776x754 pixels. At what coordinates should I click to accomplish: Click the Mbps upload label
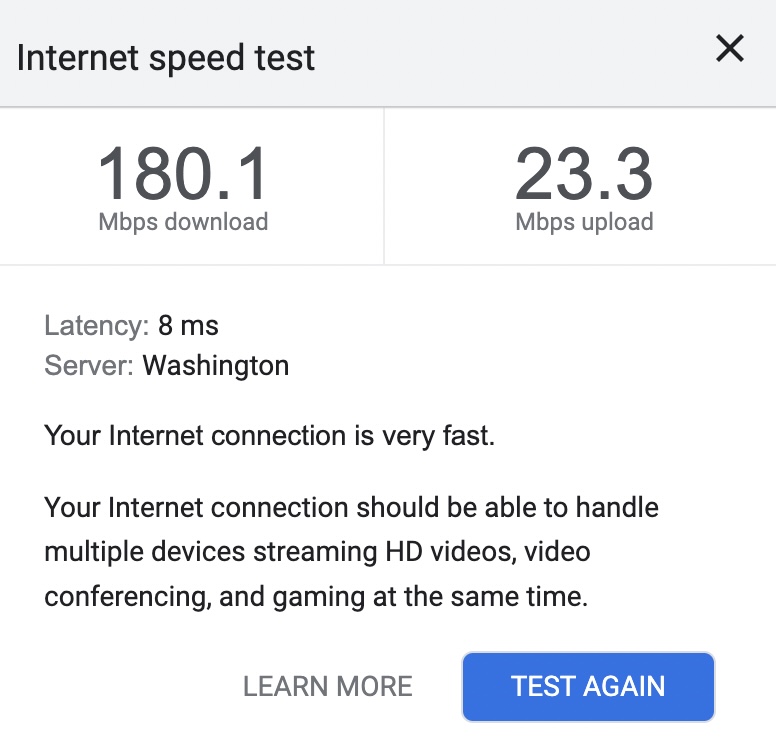coord(584,222)
